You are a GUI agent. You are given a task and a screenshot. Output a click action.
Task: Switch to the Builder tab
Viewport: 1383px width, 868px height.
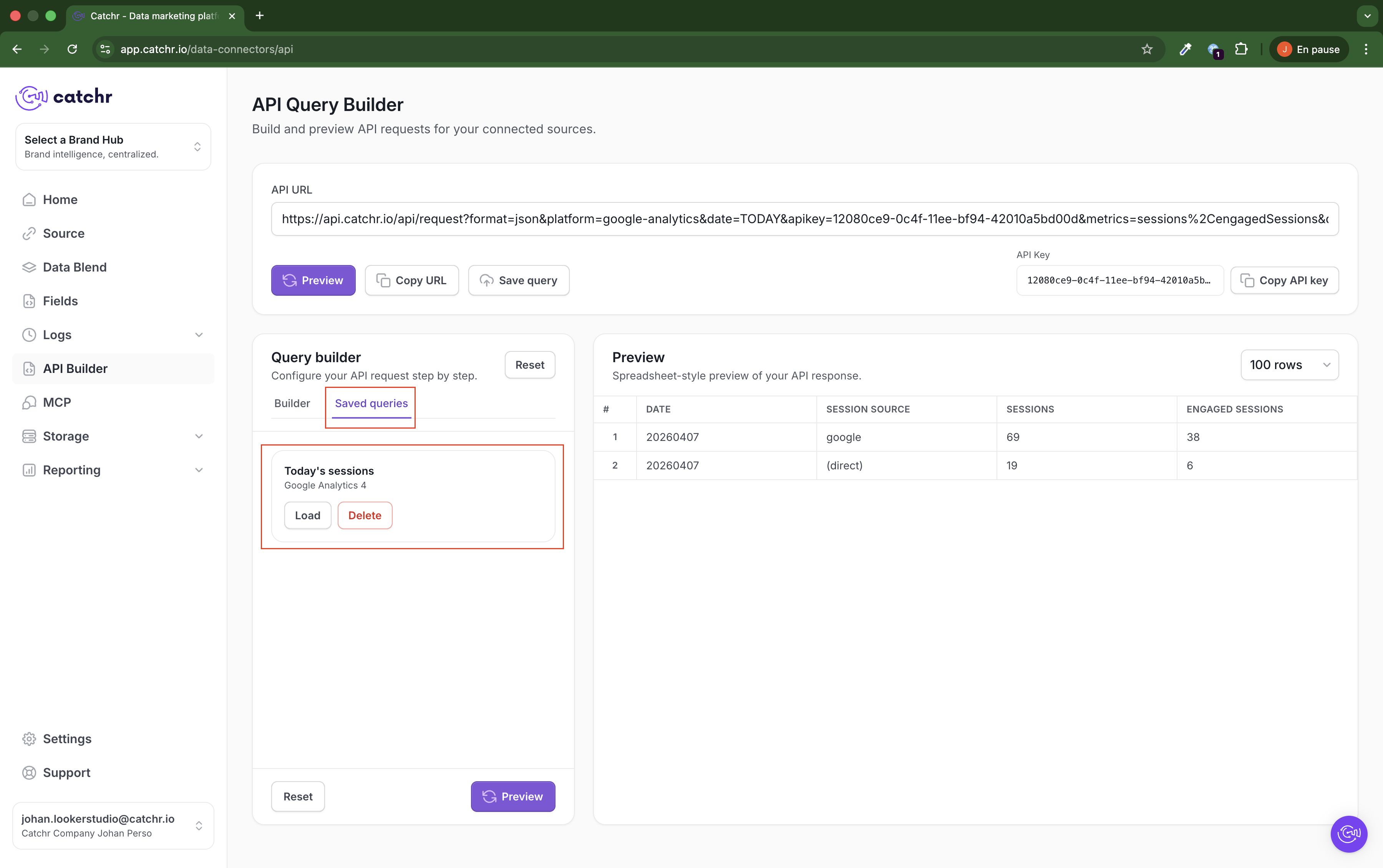click(x=292, y=404)
